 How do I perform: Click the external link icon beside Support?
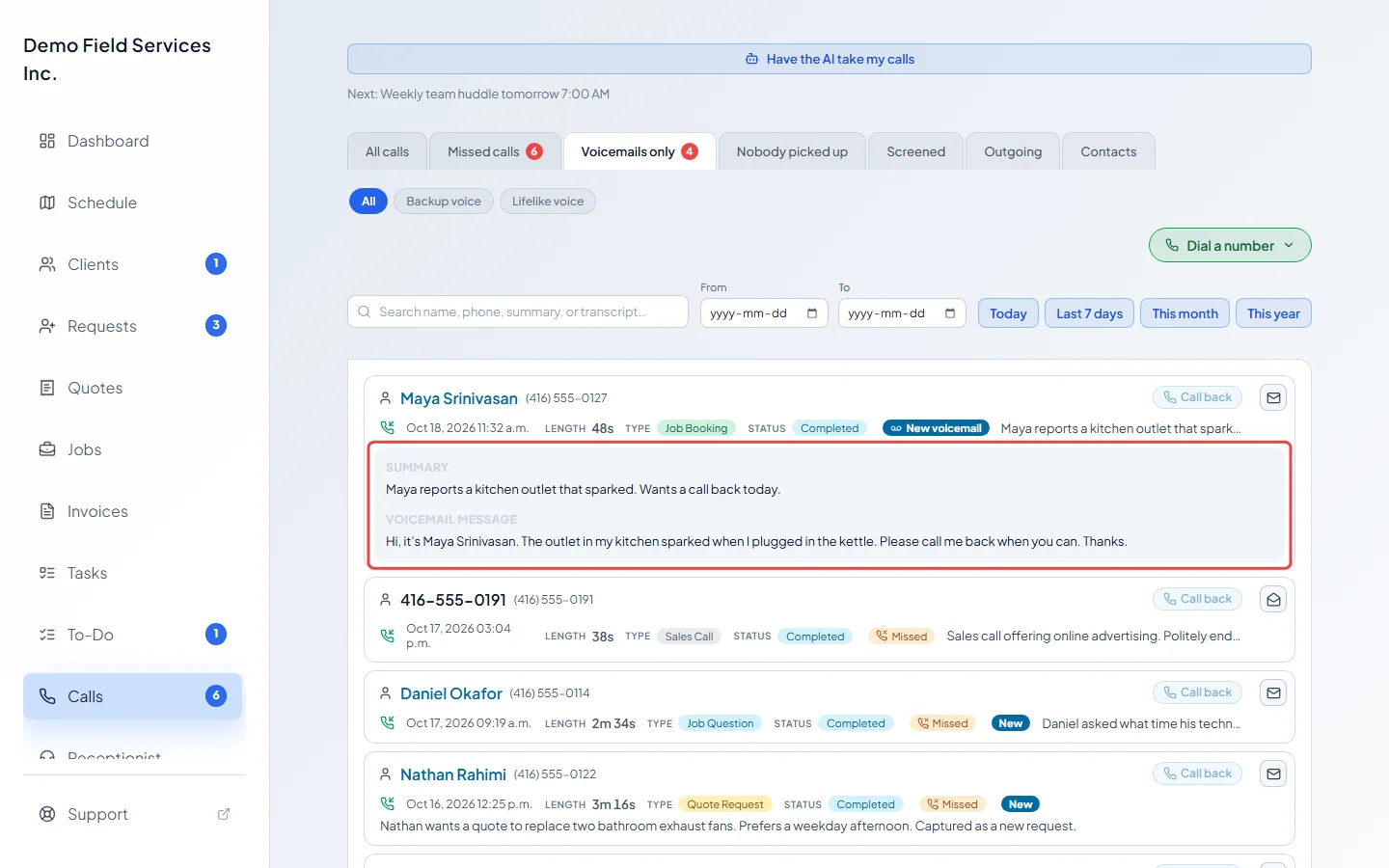[224, 814]
